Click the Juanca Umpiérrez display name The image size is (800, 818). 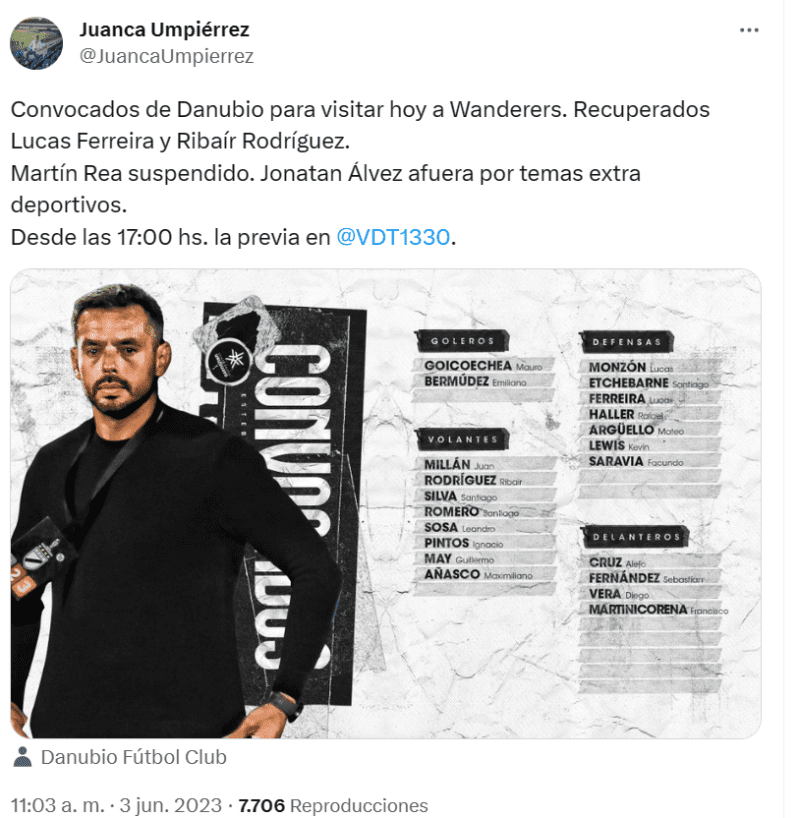point(164,30)
